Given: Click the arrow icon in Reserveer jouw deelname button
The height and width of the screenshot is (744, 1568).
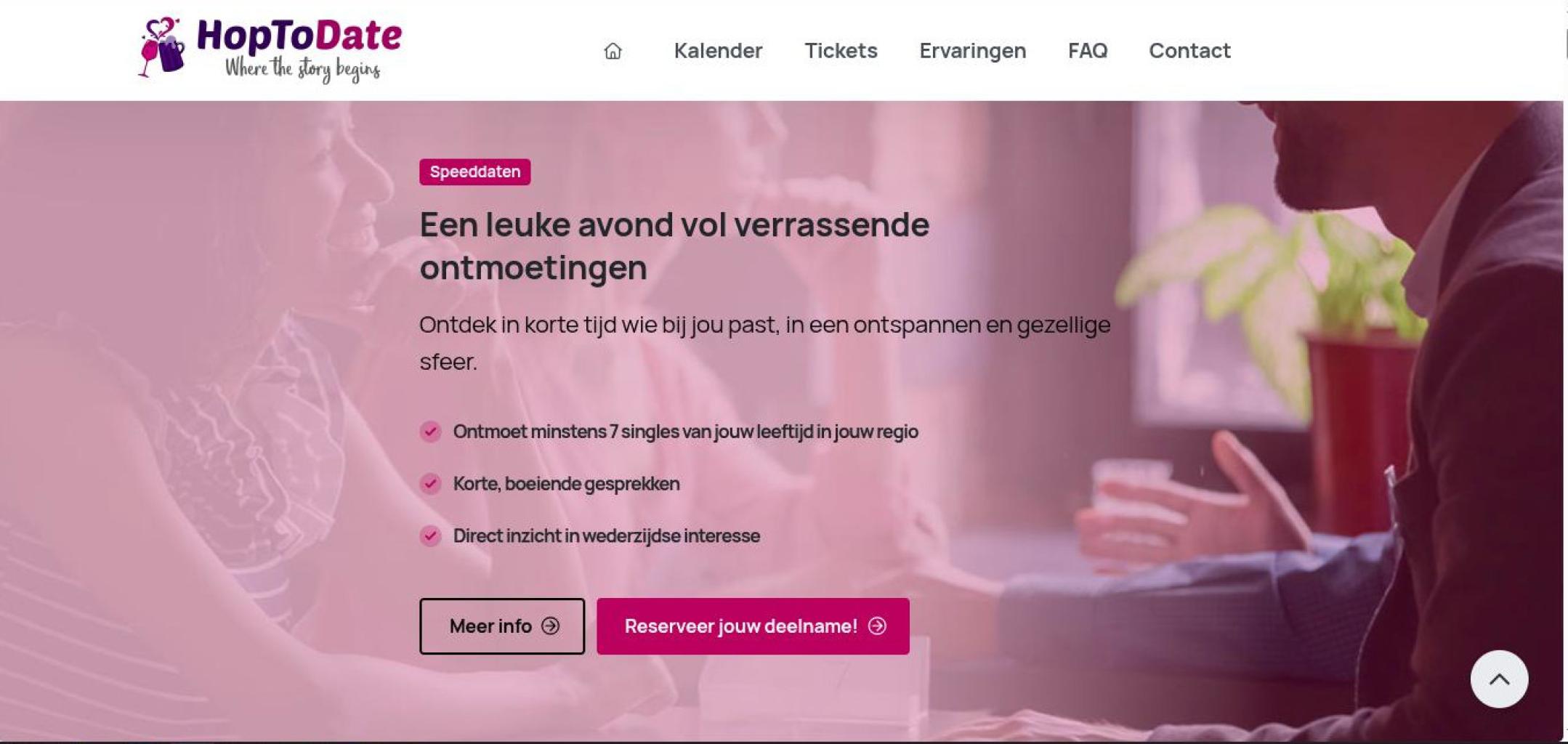Looking at the screenshot, I should 877,626.
